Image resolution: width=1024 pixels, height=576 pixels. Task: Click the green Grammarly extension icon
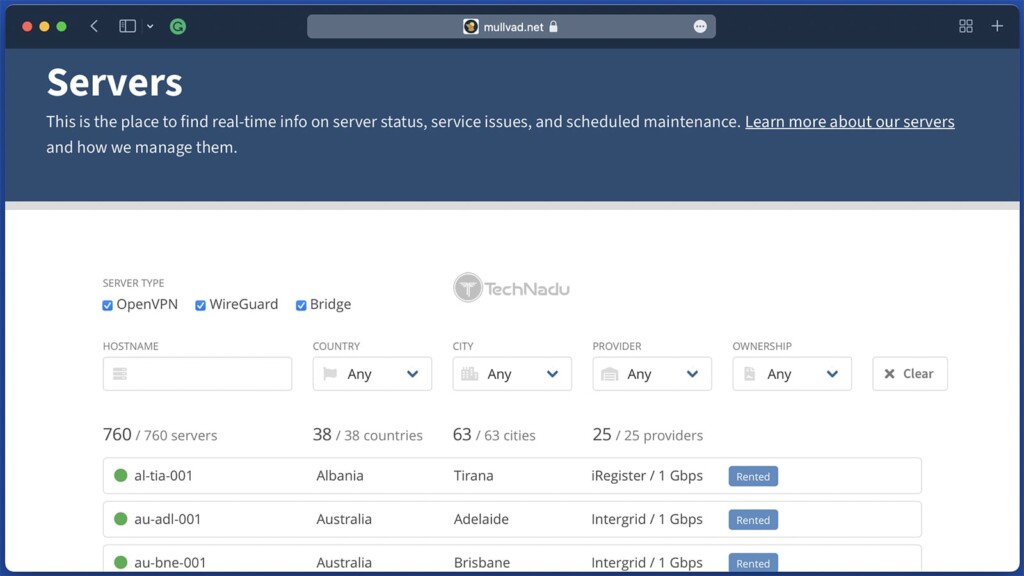click(178, 26)
